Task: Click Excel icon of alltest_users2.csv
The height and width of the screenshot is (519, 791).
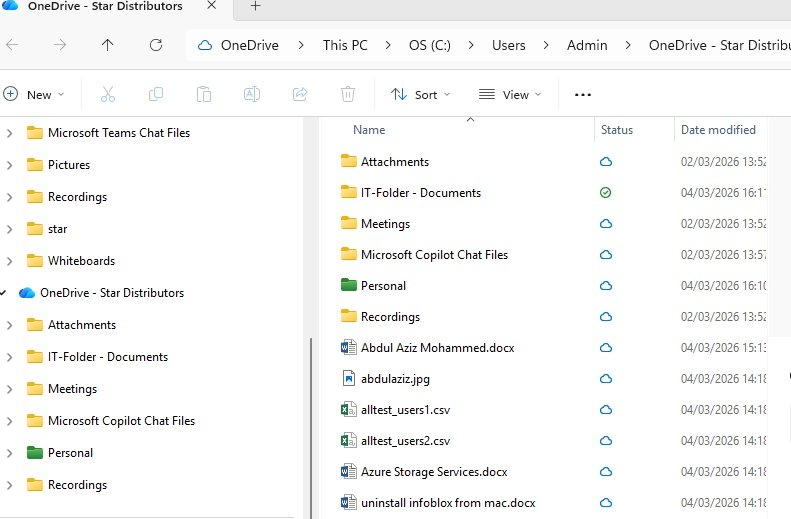Action: coord(349,440)
